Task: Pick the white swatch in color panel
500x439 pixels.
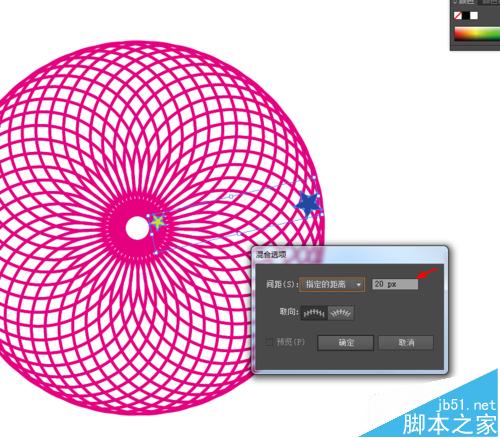Action: pyautogui.click(x=474, y=15)
